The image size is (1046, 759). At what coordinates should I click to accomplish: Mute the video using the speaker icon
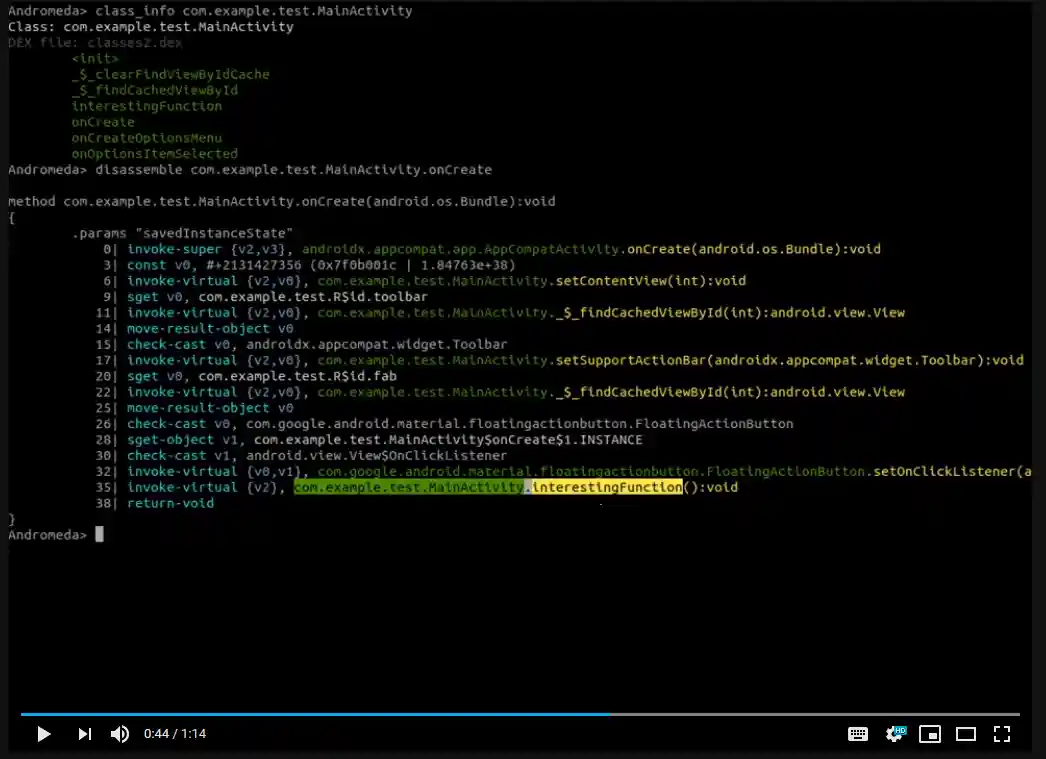120,734
